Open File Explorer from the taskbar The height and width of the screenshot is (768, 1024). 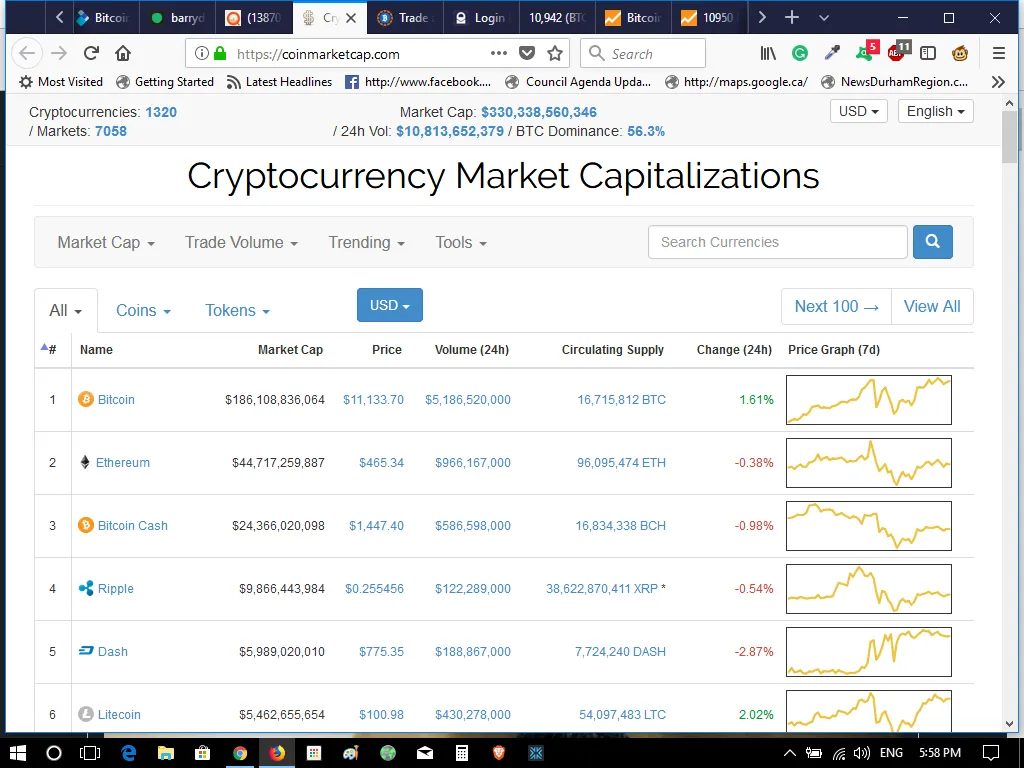[x=166, y=753]
